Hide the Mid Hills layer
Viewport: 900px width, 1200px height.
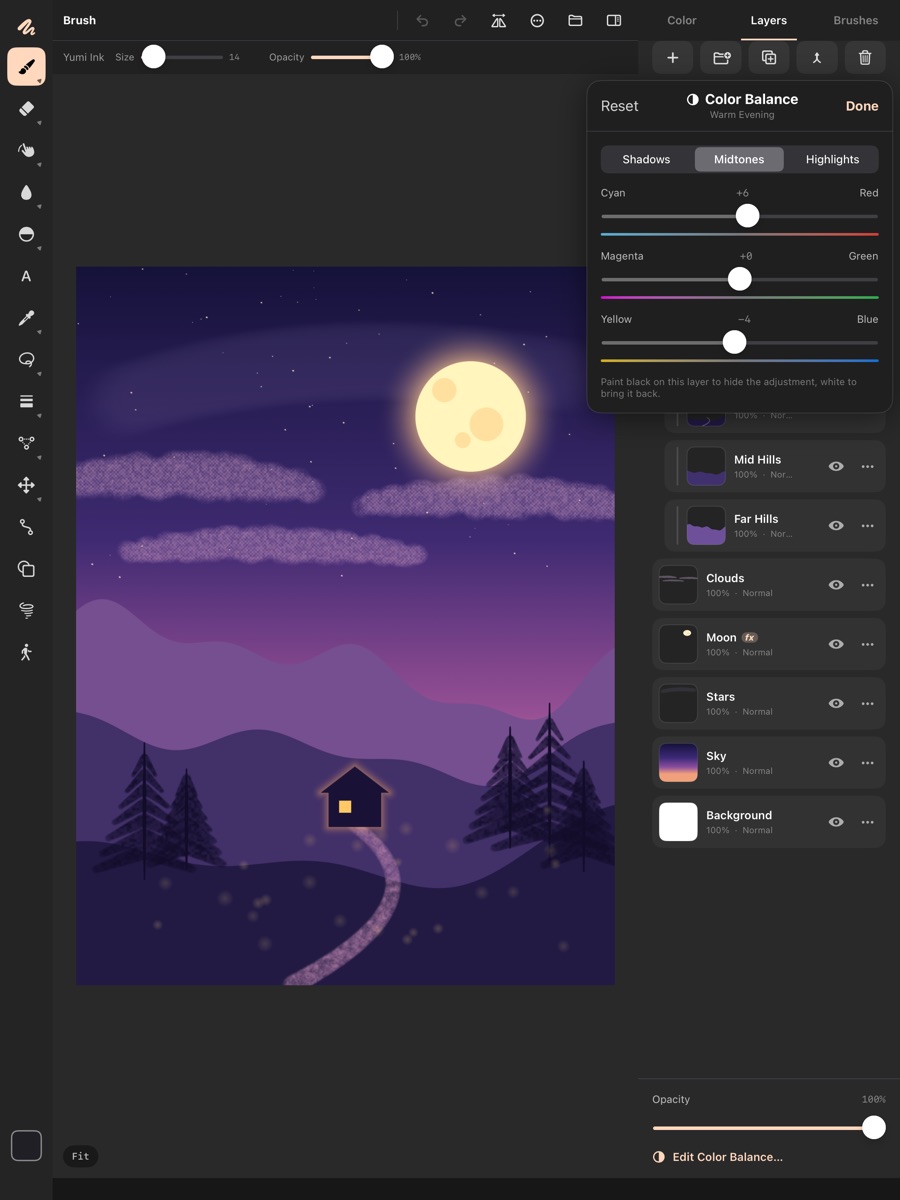[836, 466]
